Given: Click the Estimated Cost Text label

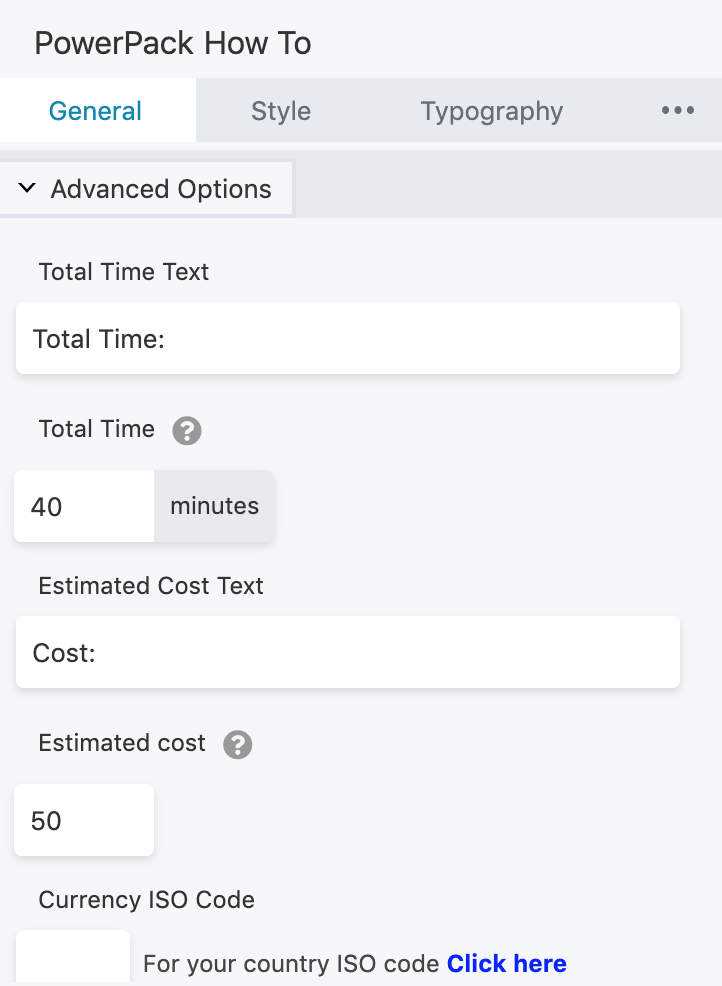Looking at the screenshot, I should 151,585.
